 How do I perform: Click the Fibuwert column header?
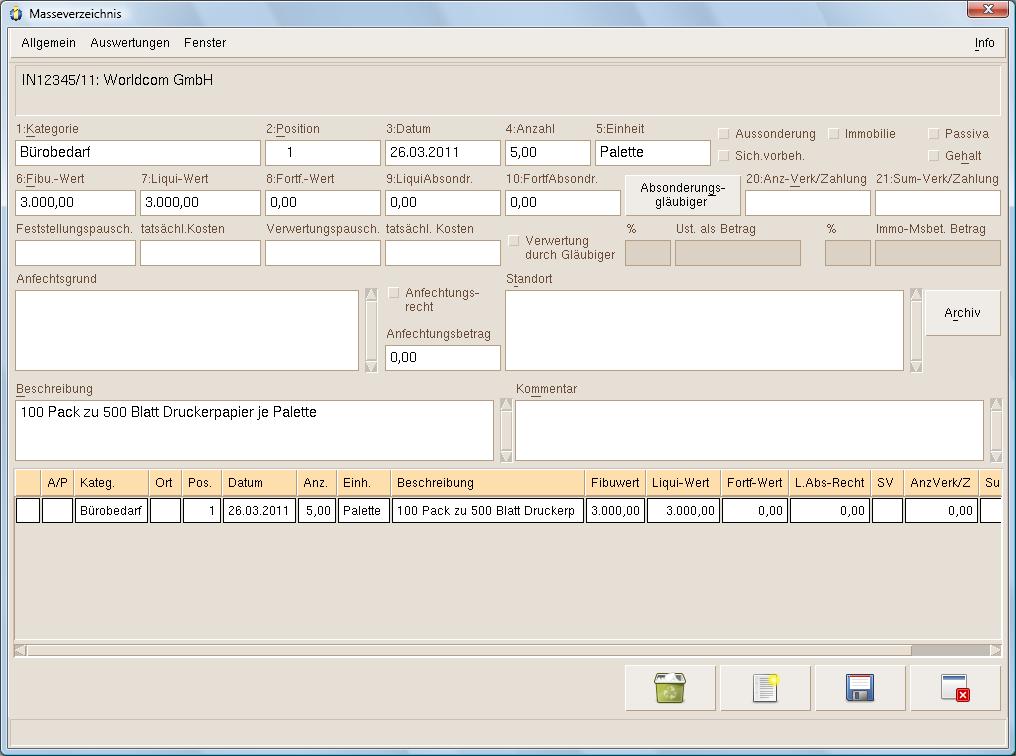point(615,483)
